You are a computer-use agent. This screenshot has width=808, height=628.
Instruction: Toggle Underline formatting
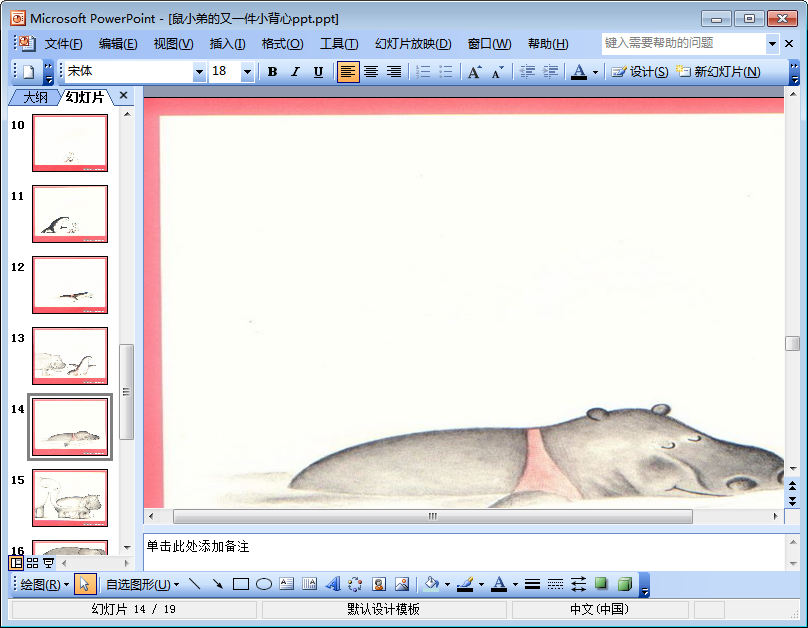(318, 72)
